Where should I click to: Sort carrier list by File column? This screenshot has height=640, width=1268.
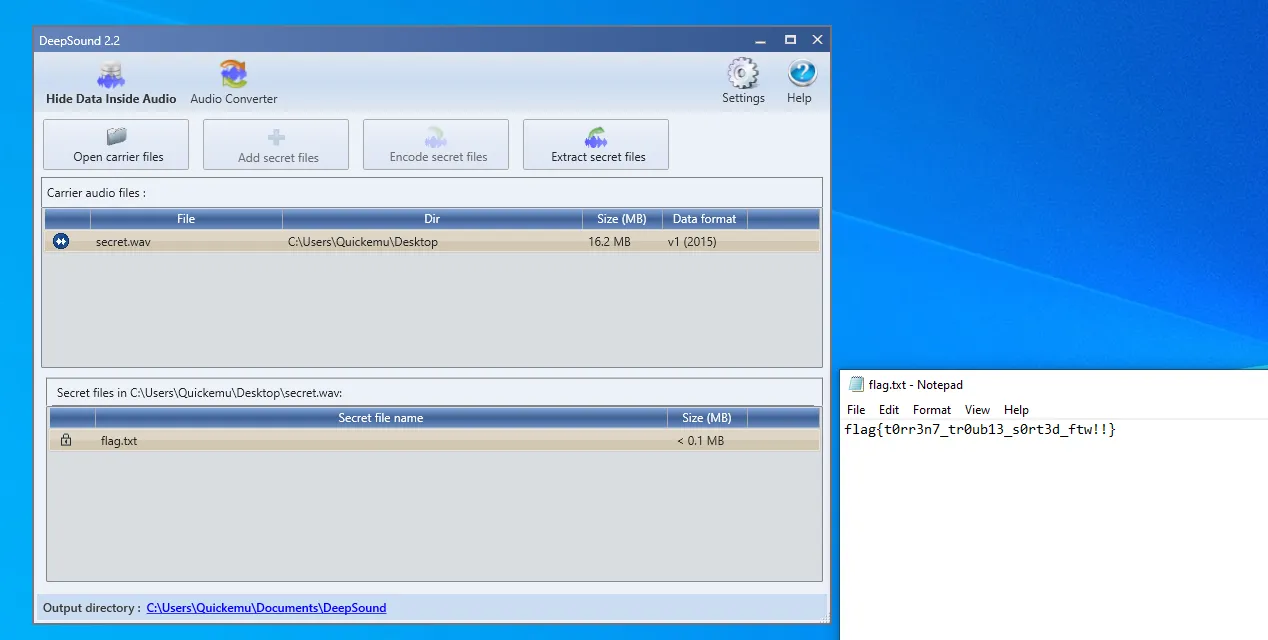(186, 219)
